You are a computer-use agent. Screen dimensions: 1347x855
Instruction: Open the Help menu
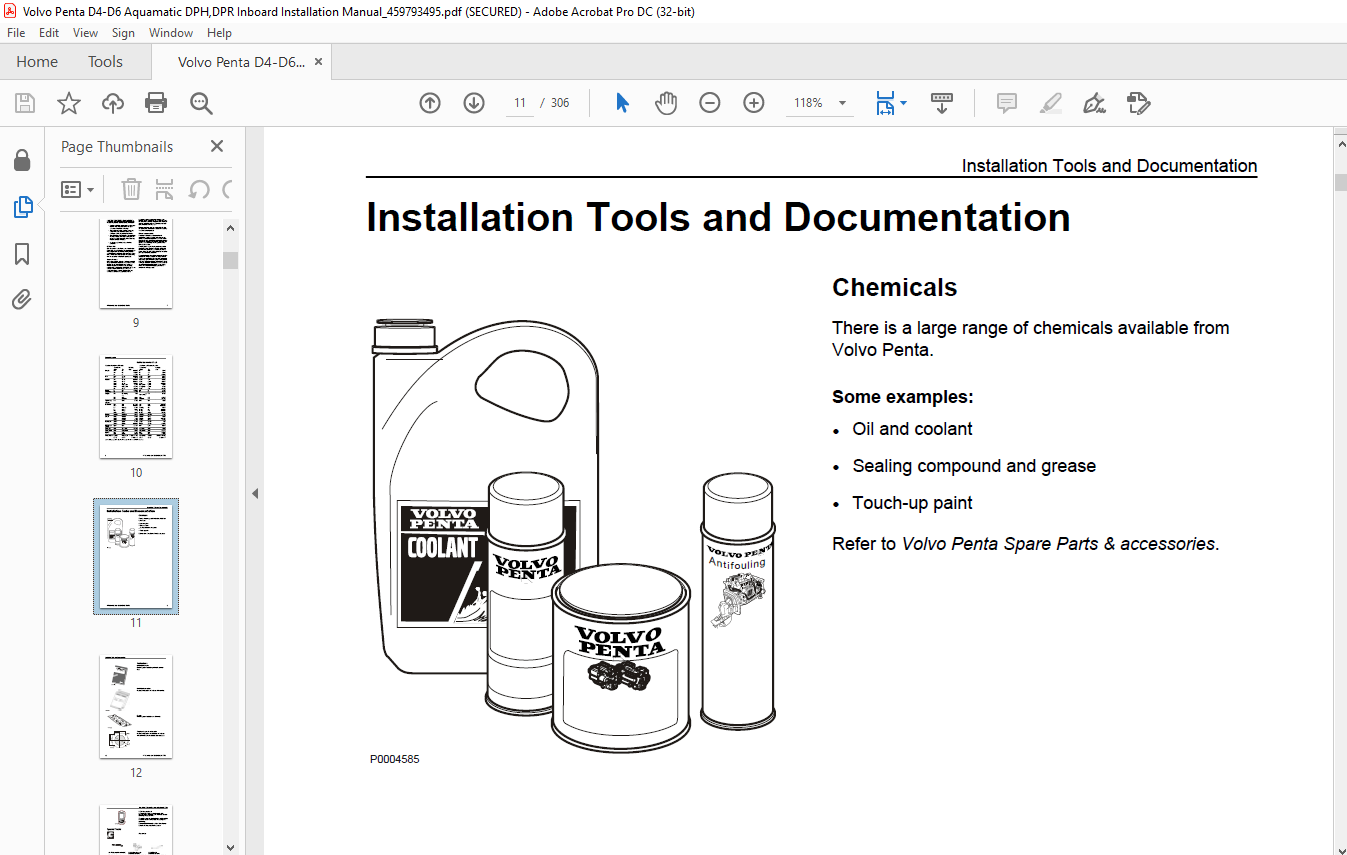click(x=219, y=33)
